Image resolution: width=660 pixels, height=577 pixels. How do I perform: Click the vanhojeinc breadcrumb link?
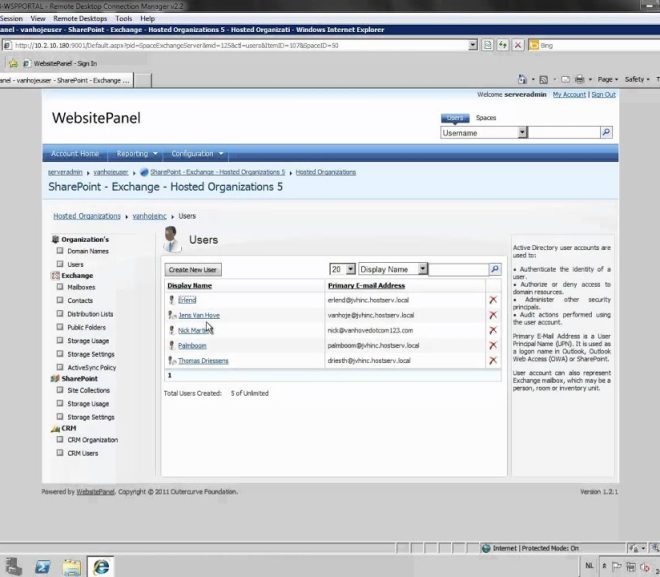pos(149,216)
